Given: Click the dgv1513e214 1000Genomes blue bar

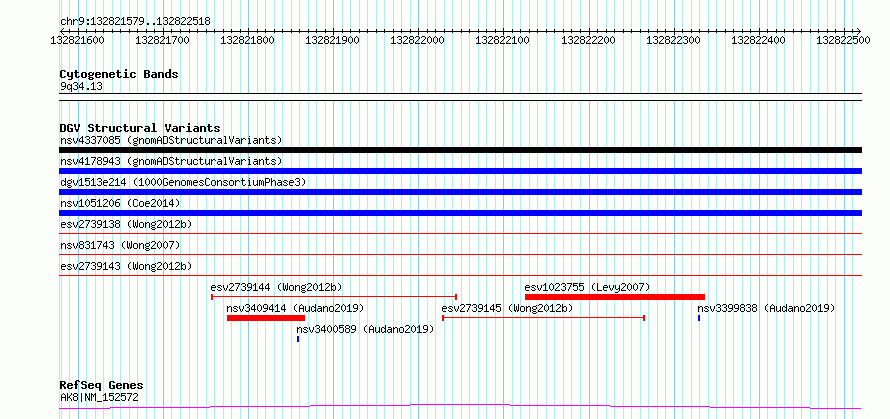Looking at the screenshot, I should tap(460, 192).
